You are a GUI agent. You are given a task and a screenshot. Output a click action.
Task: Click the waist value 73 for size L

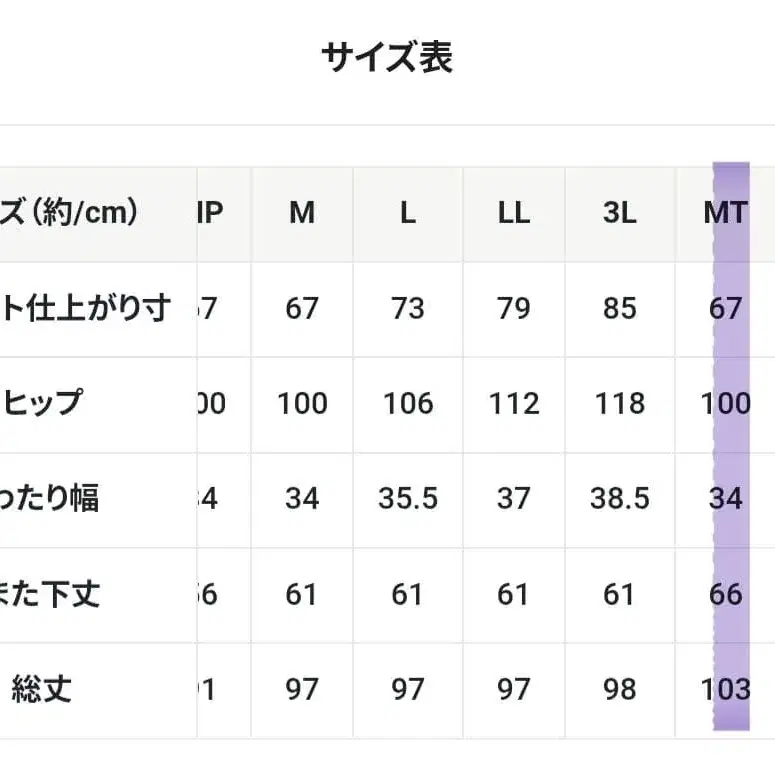pos(407,308)
